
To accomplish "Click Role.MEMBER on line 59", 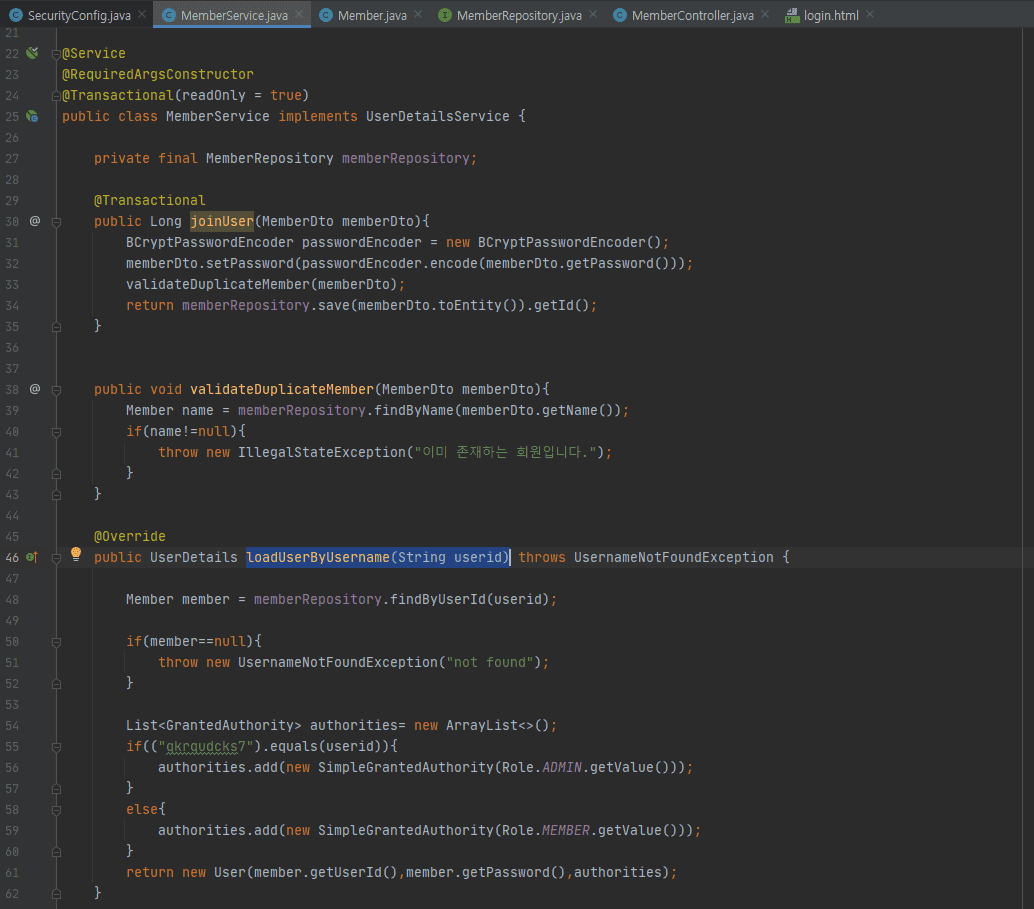I will click(x=546, y=830).
